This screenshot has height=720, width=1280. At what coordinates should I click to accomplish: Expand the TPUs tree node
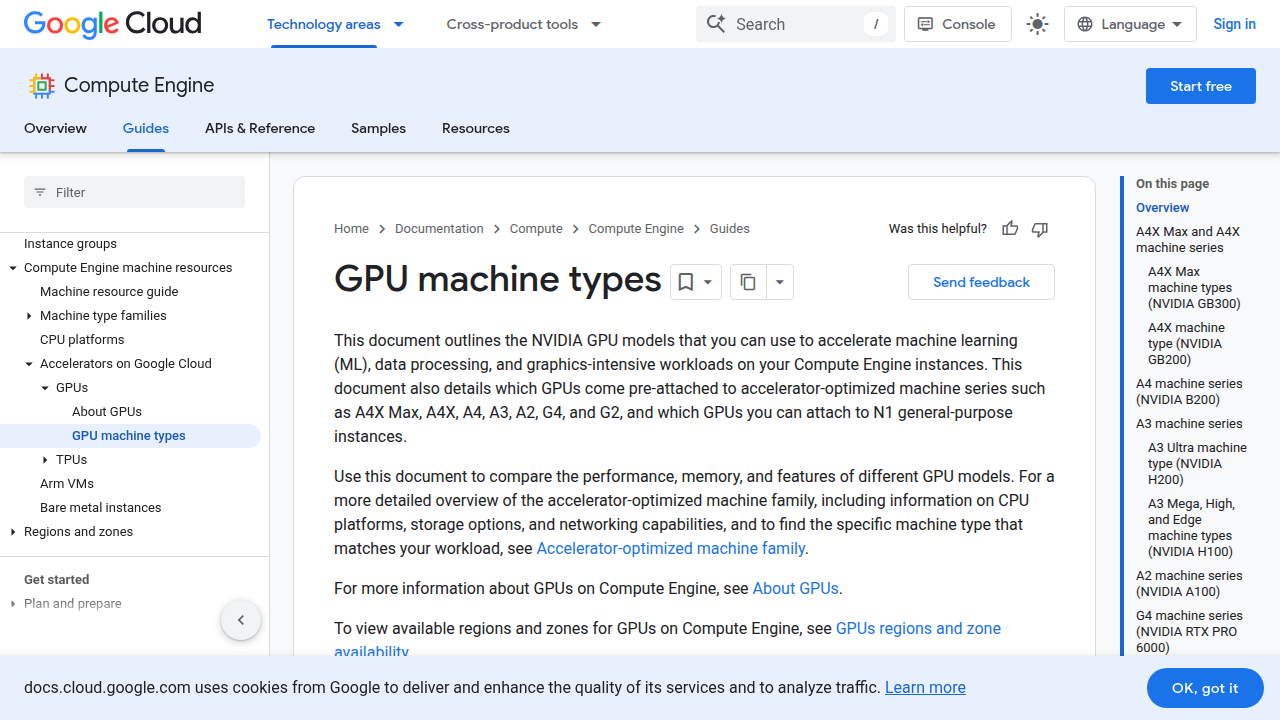[45, 460]
